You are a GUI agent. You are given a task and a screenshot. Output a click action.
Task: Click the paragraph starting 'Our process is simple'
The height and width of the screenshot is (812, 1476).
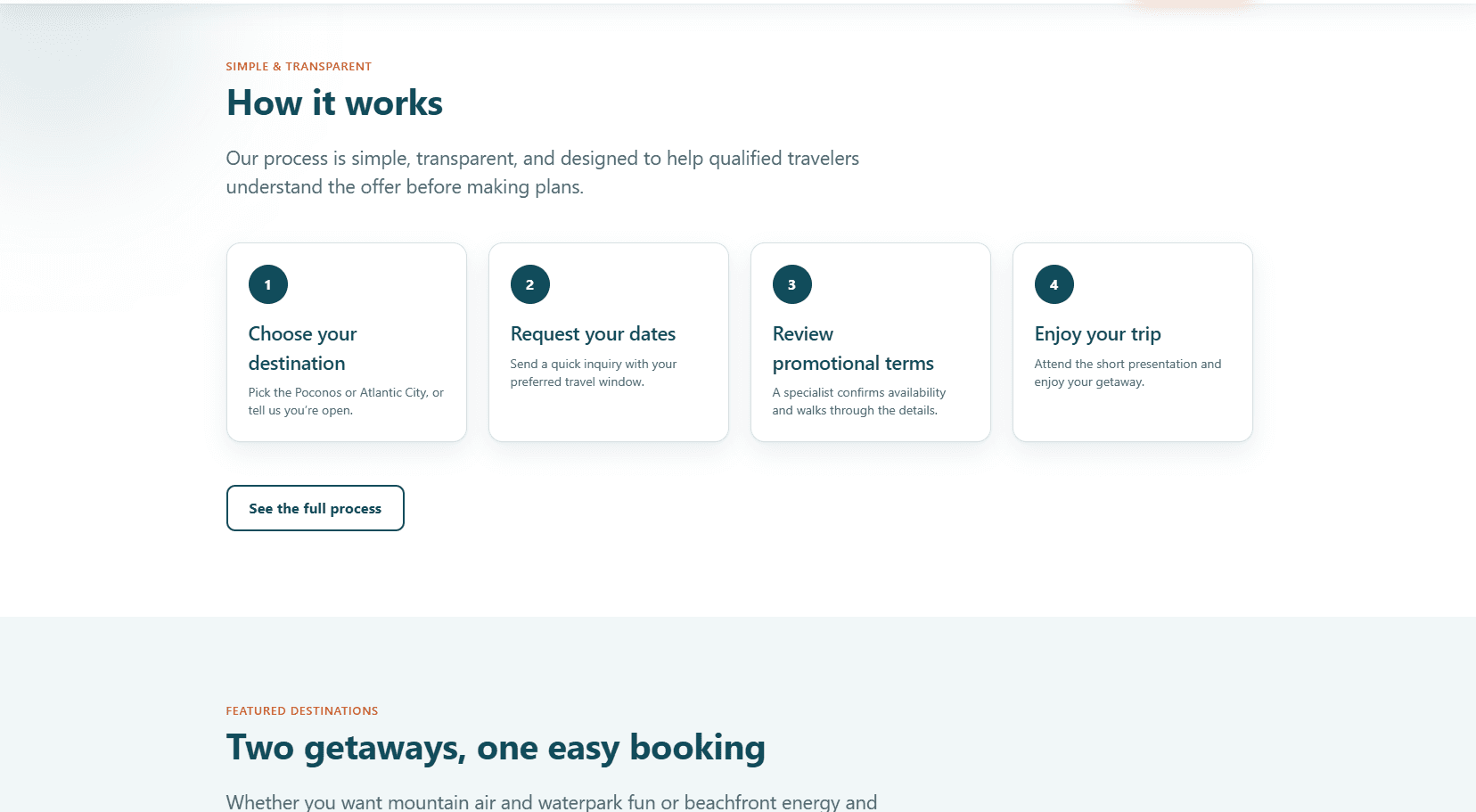pyautogui.click(x=543, y=172)
